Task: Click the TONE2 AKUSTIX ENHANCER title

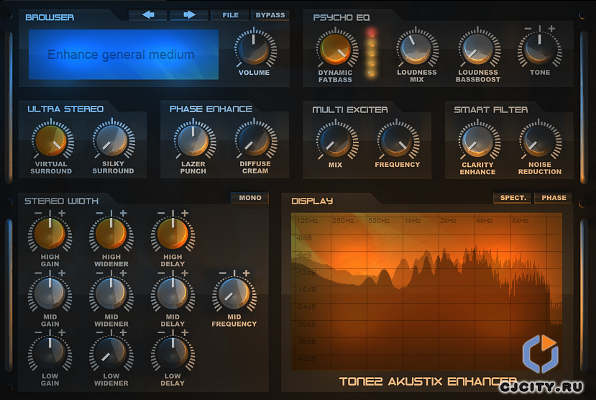Action: pyautogui.click(x=428, y=381)
